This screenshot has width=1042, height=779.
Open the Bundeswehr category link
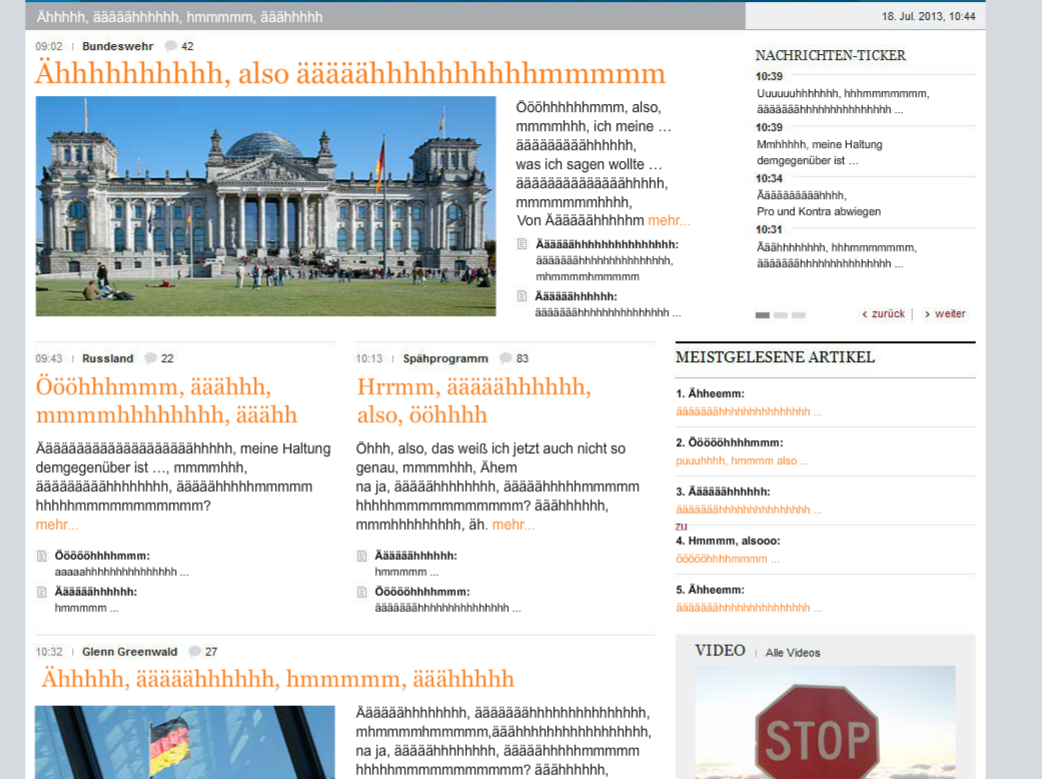[x=118, y=46]
